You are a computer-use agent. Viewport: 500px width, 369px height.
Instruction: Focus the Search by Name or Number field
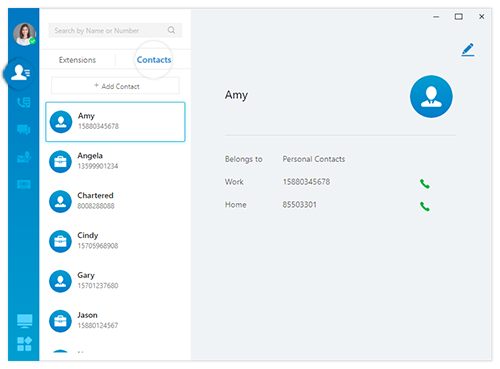(115, 30)
